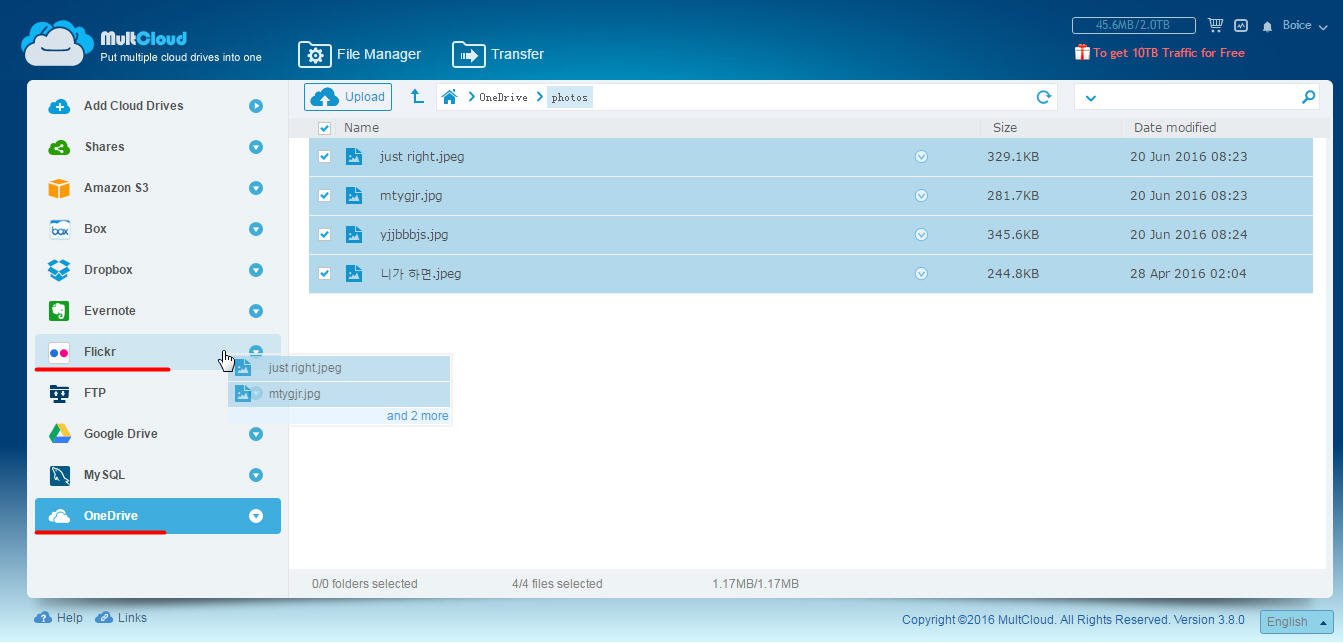Expand Google Drive dropdown arrow

tap(256, 434)
